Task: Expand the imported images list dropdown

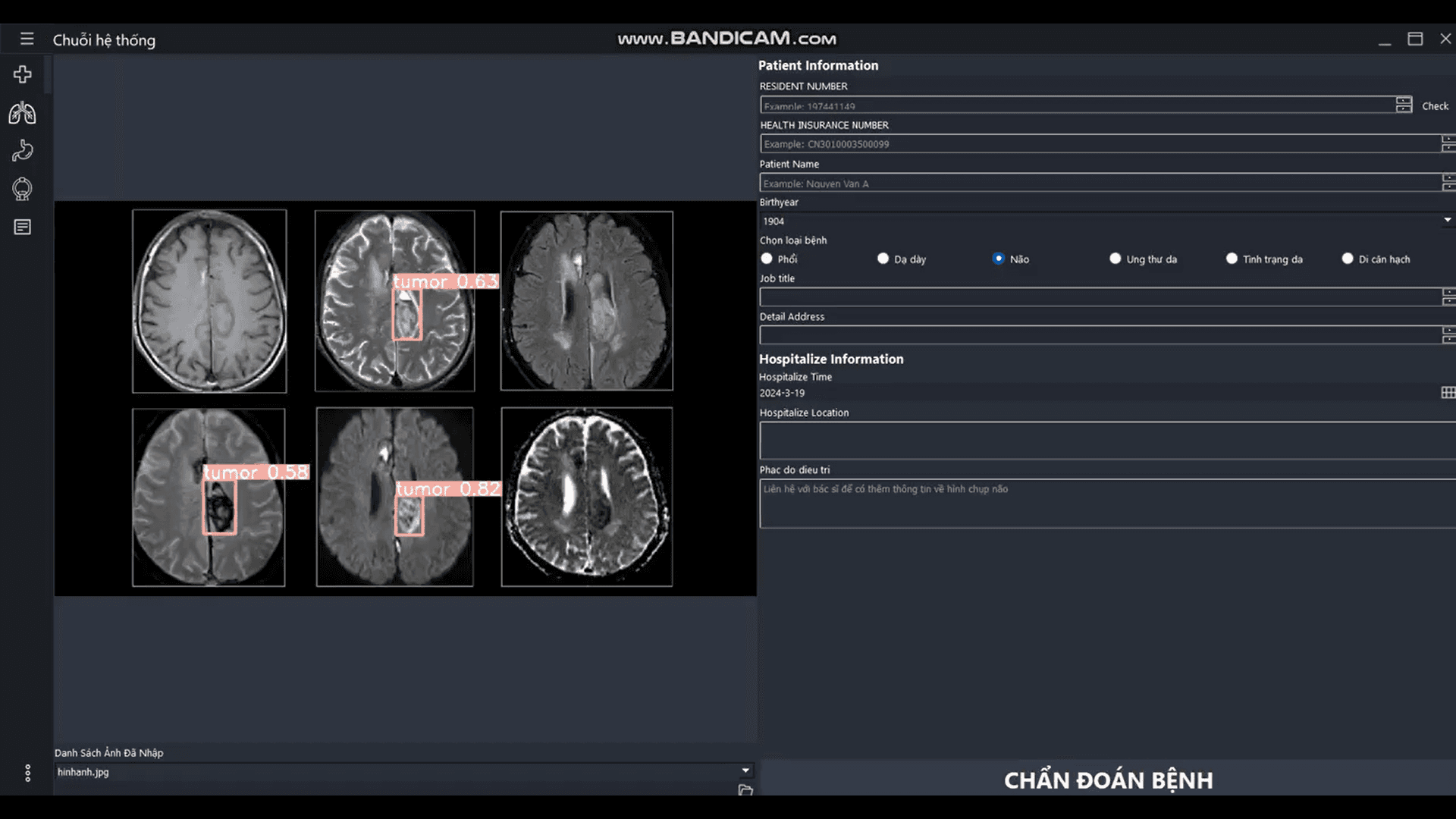Action: pyautogui.click(x=745, y=770)
